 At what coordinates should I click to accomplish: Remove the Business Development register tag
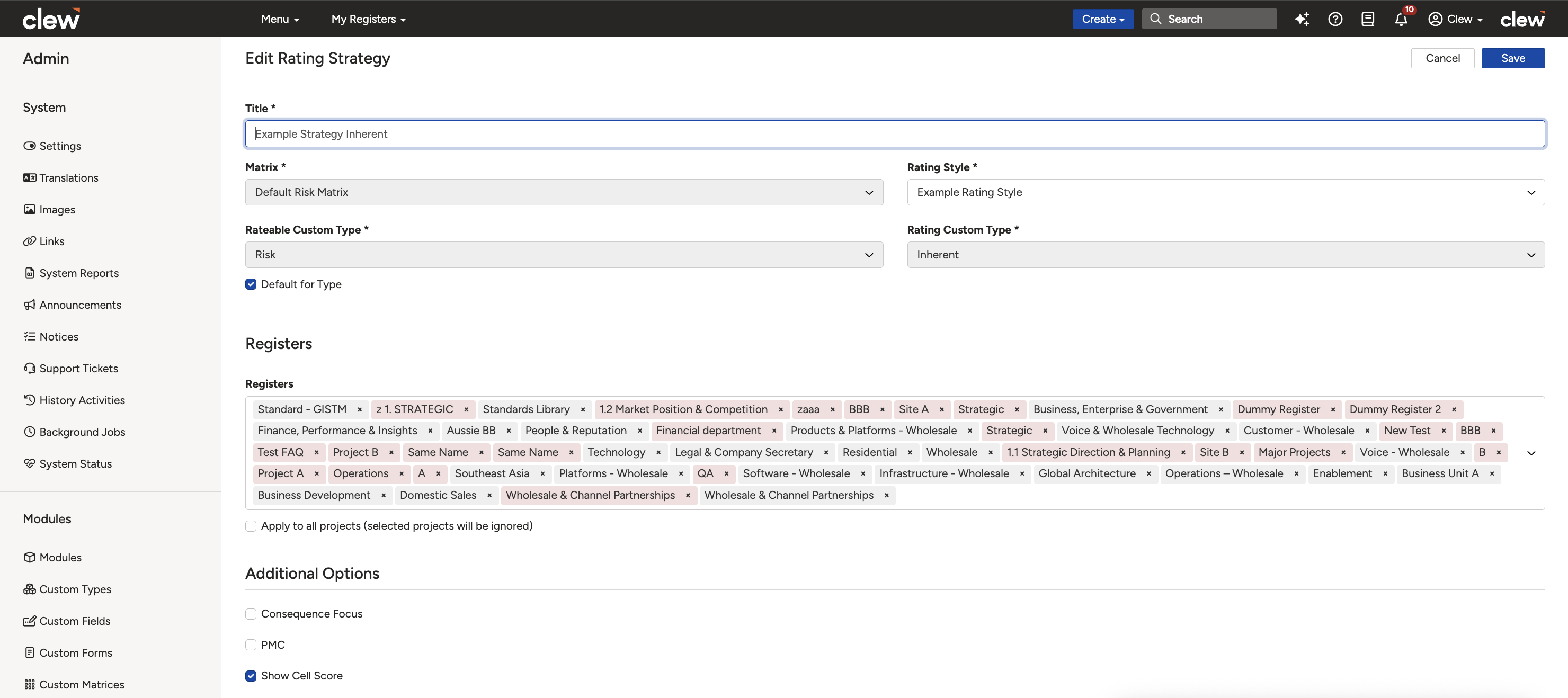pos(384,495)
